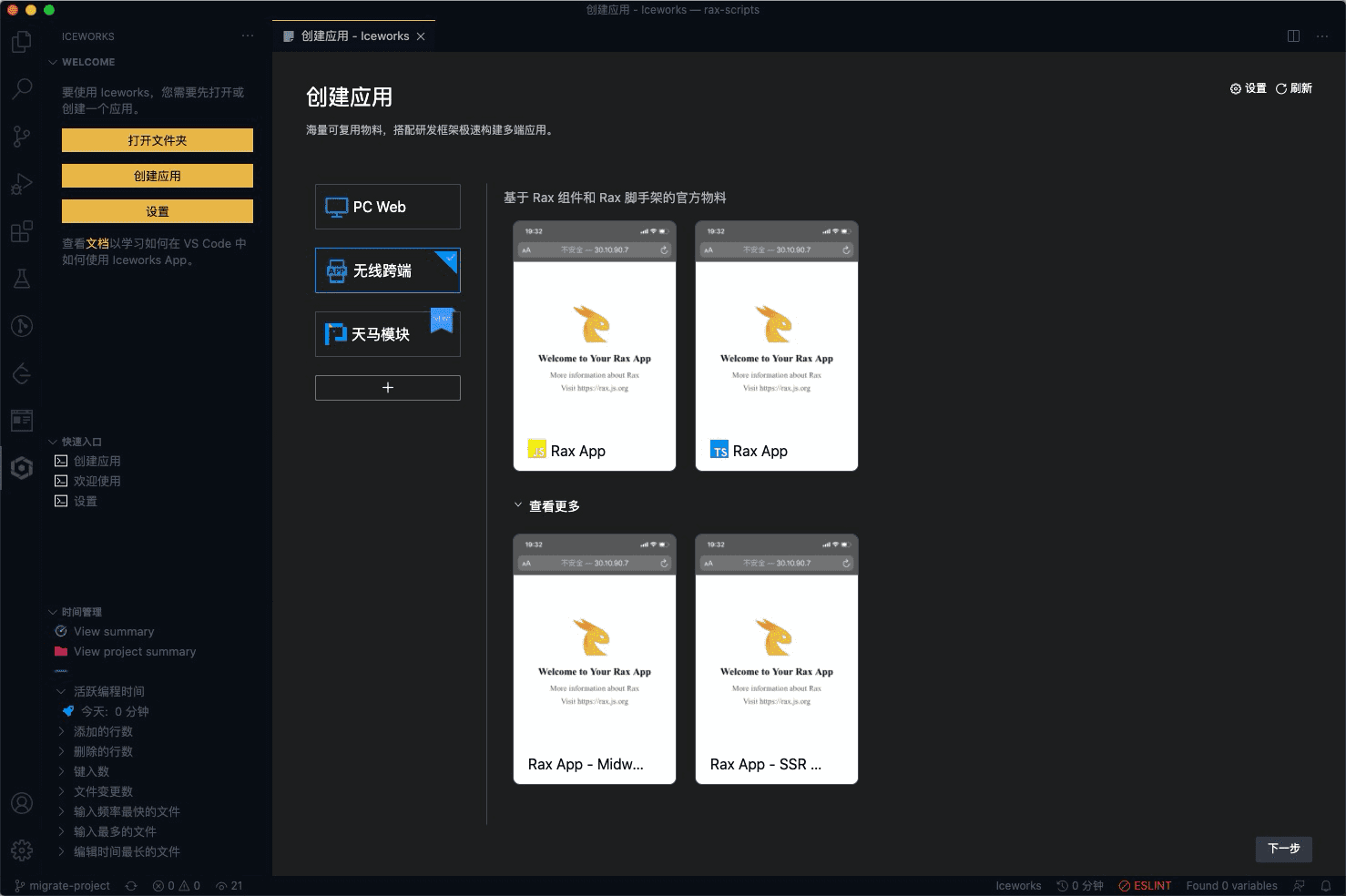Open the Testing flask icon
The image size is (1346, 896).
(x=22, y=279)
